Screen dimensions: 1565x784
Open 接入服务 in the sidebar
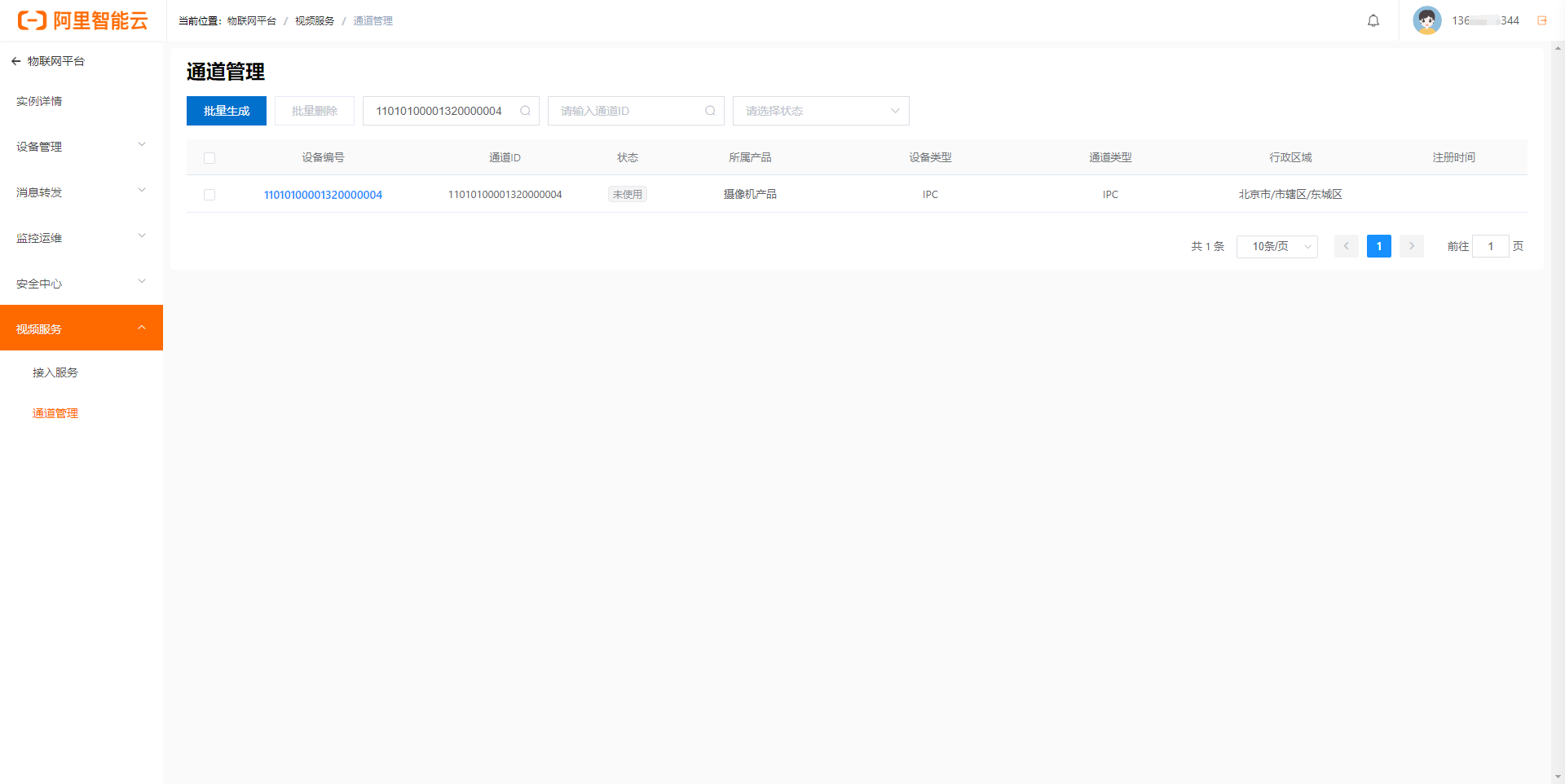55,372
